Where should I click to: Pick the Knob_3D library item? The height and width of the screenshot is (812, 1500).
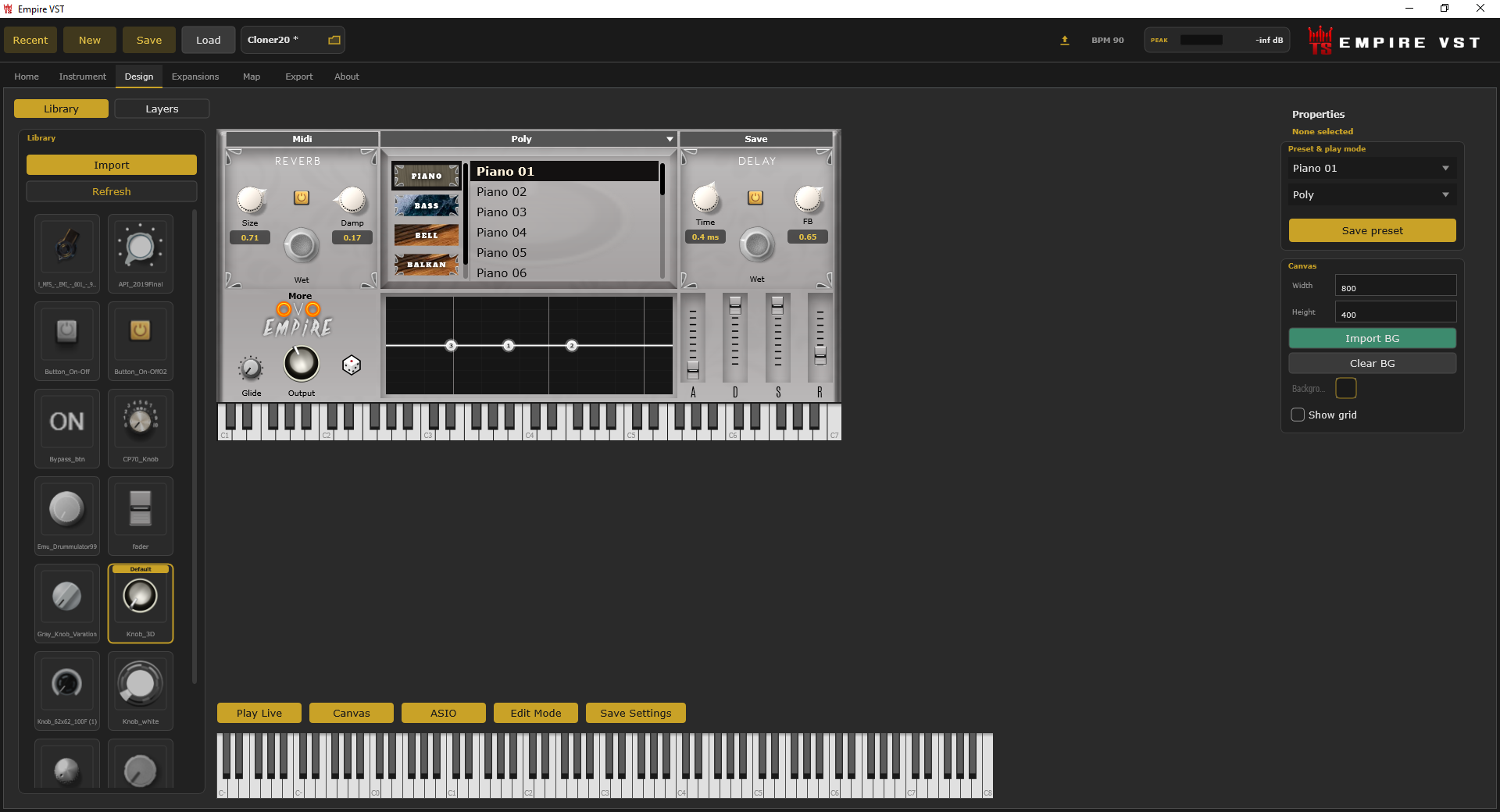(141, 603)
